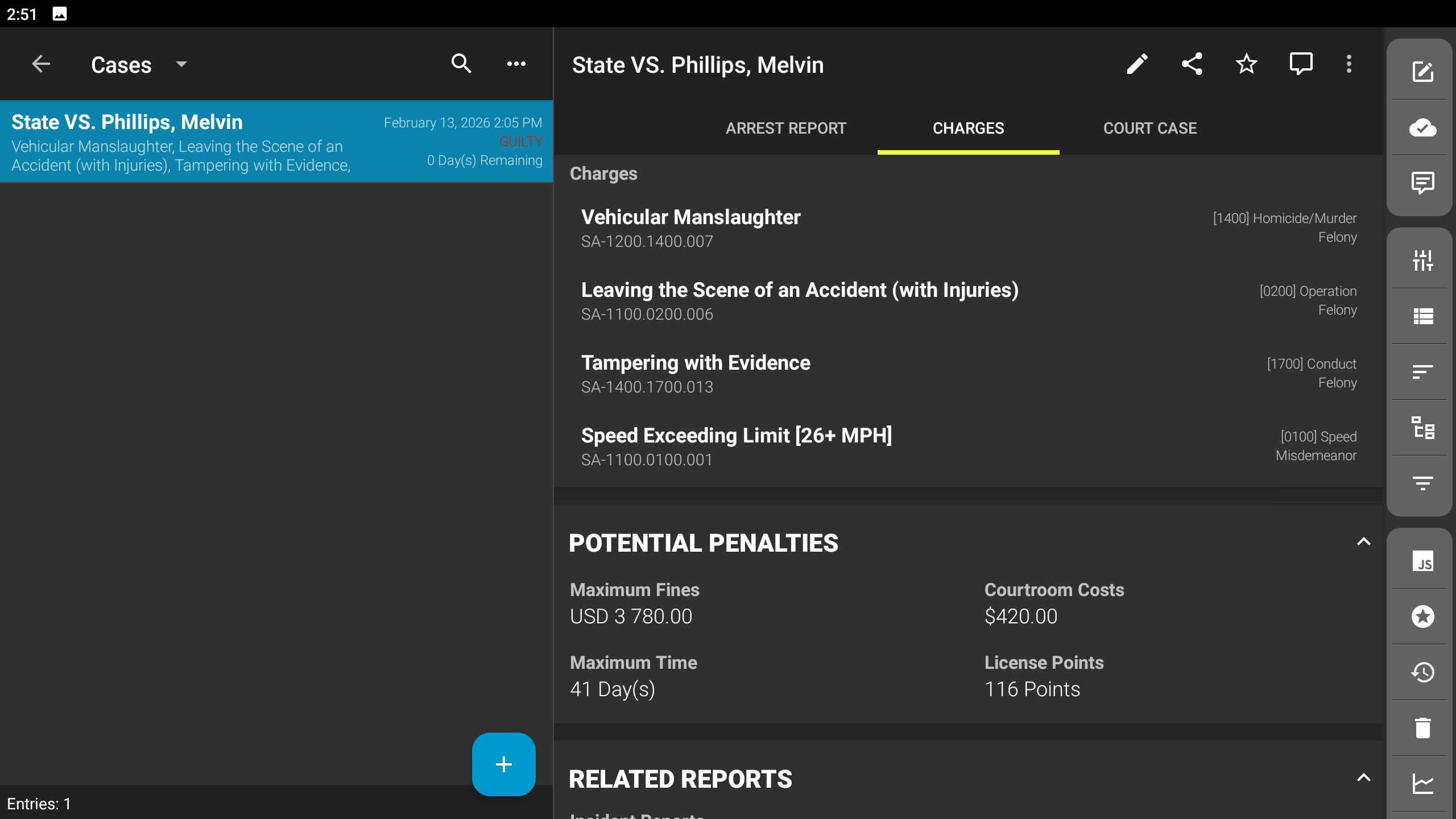The width and height of the screenshot is (1456, 819).
Task: Search the Cases list
Action: pos(461,64)
